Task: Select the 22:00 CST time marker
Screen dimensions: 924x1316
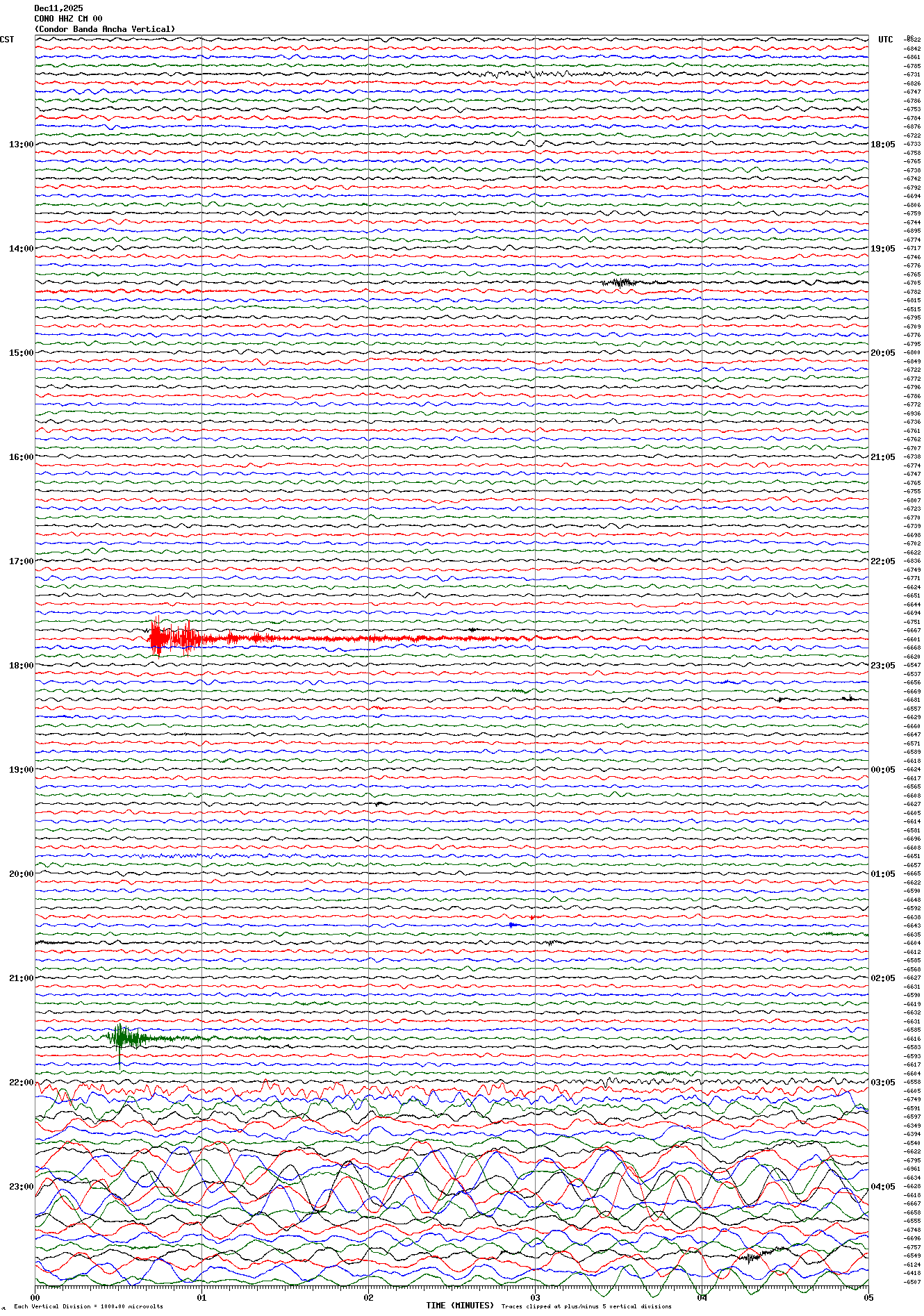Action: [21, 1083]
